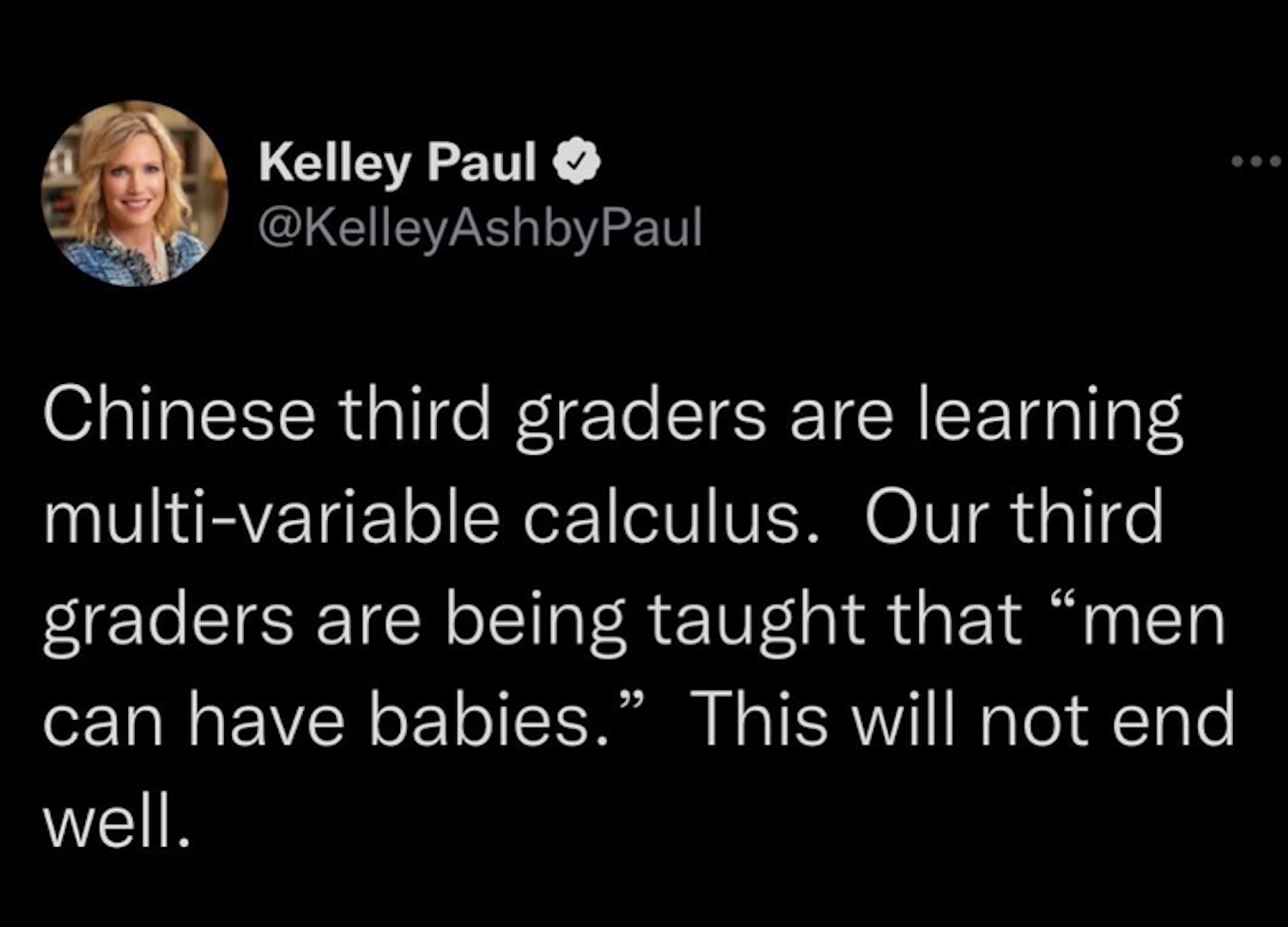Open the @KelleyAshbyPaul handle link
Viewport: 1288px width, 927px height.
(480, 227)
